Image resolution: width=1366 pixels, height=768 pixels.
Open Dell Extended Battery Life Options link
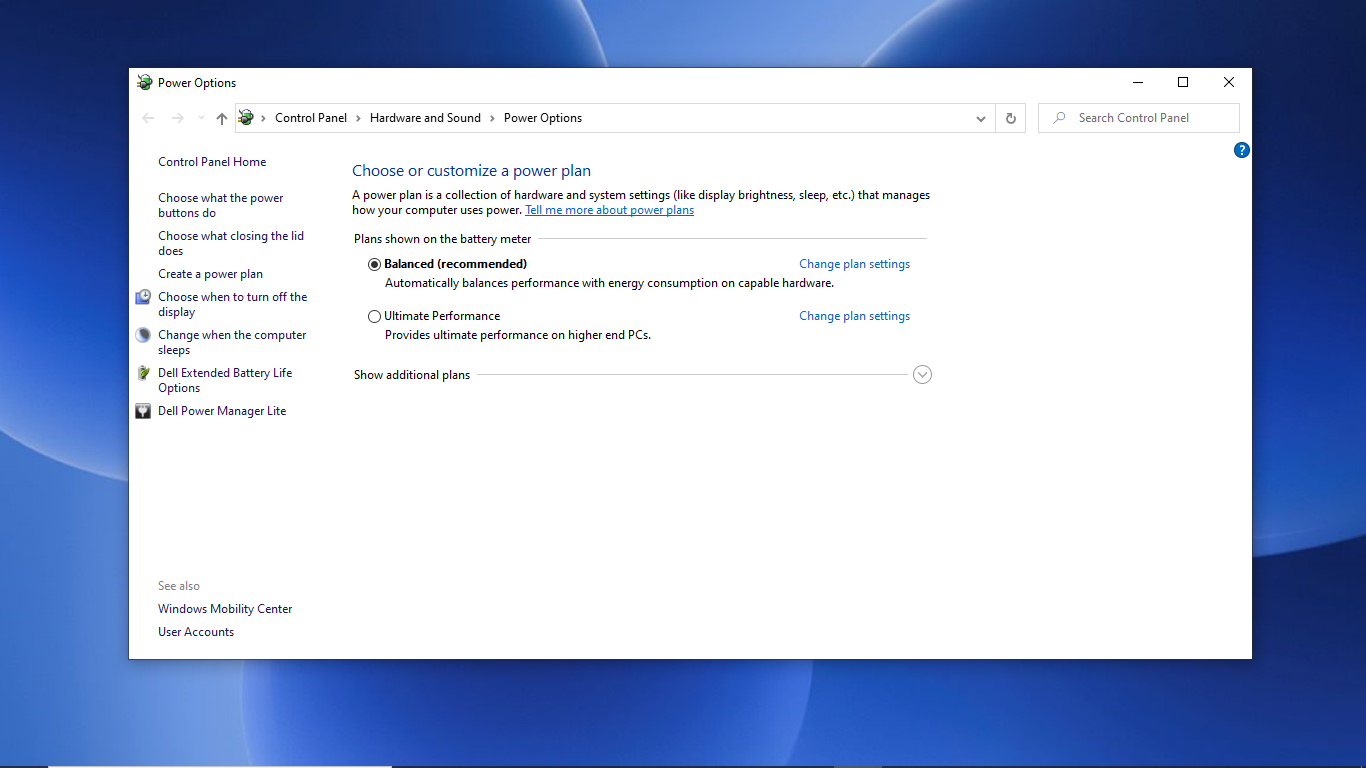click(x=225, y=380)
